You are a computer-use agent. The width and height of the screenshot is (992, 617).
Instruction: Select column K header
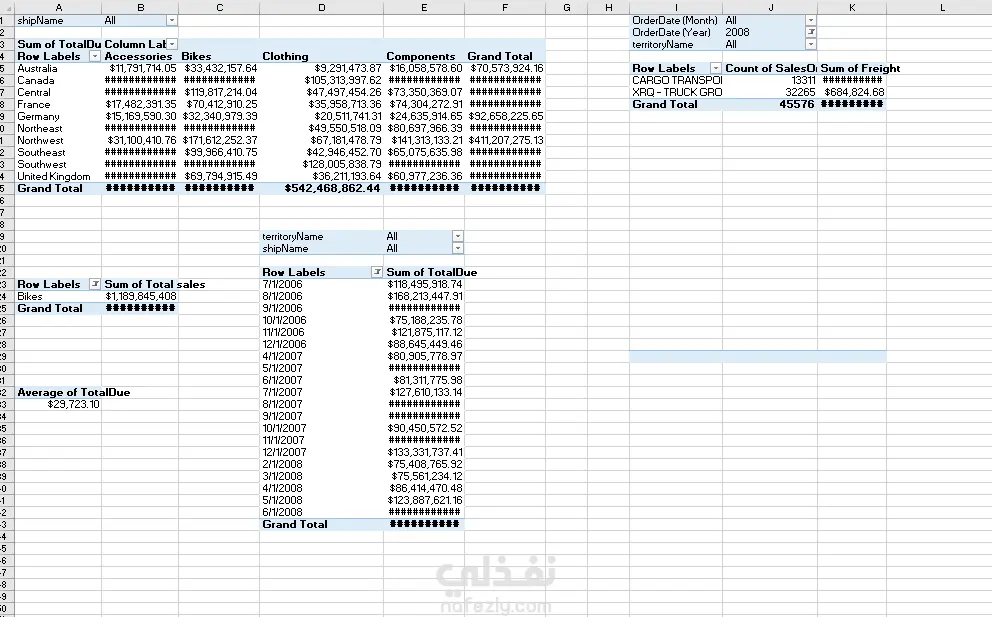coord(852,8)
